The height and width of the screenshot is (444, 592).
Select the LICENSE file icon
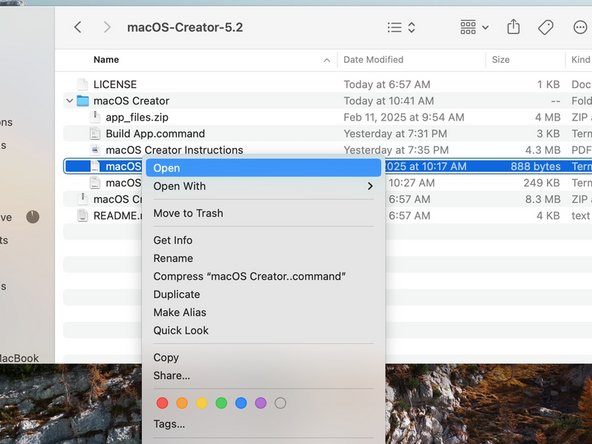point(83,84)
